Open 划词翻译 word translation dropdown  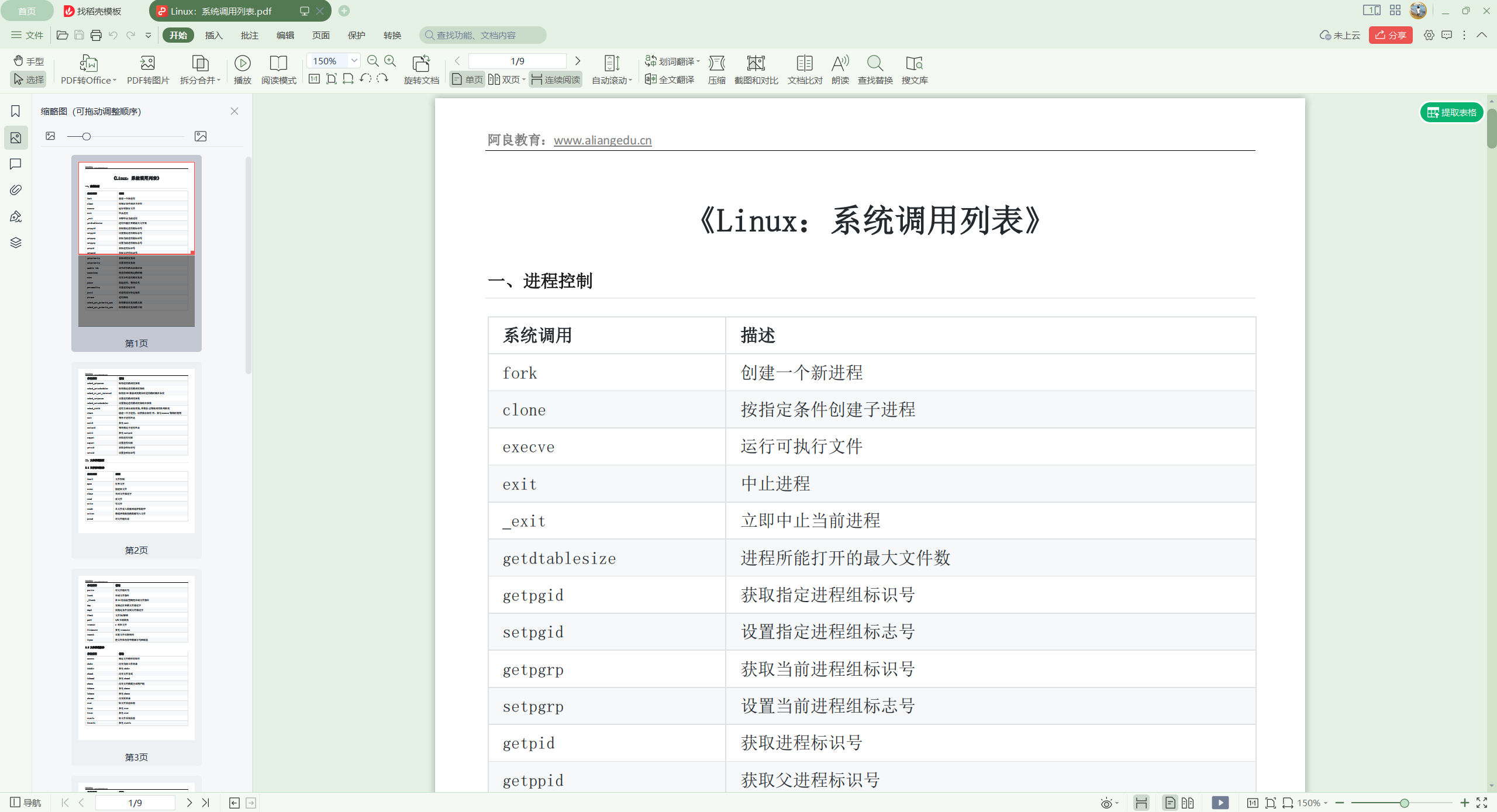(x=672, y=61)
